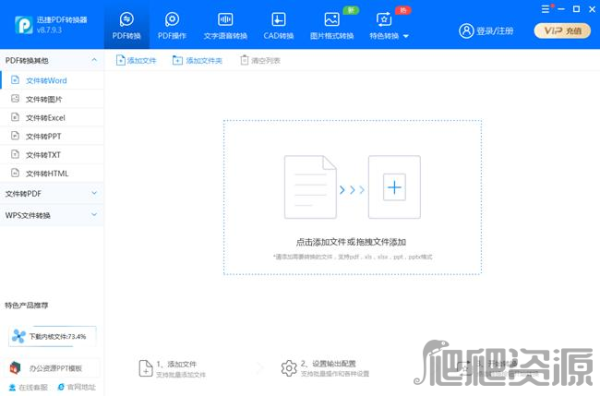The image size is (600, 396).
Task: Click the supported formats hint text
Action: (352, 257)
